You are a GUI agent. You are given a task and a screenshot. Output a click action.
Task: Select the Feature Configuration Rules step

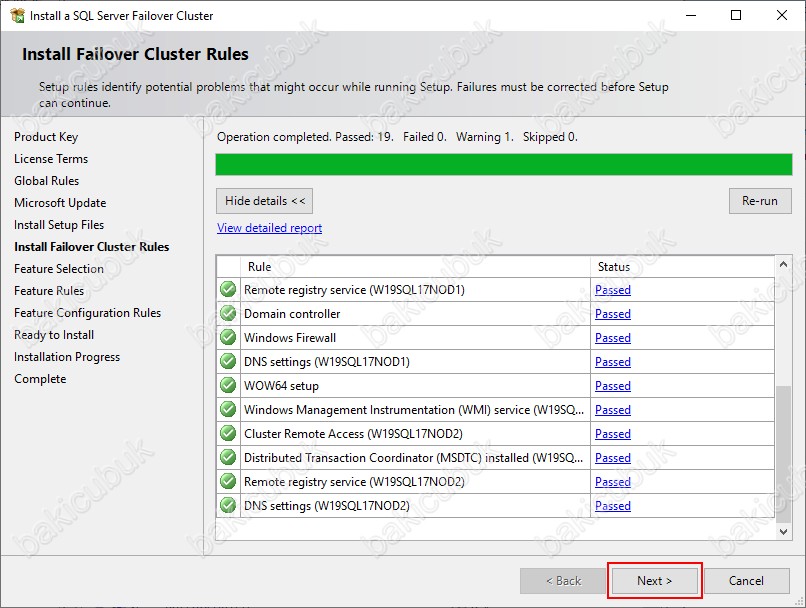click(x=87, y=312)
